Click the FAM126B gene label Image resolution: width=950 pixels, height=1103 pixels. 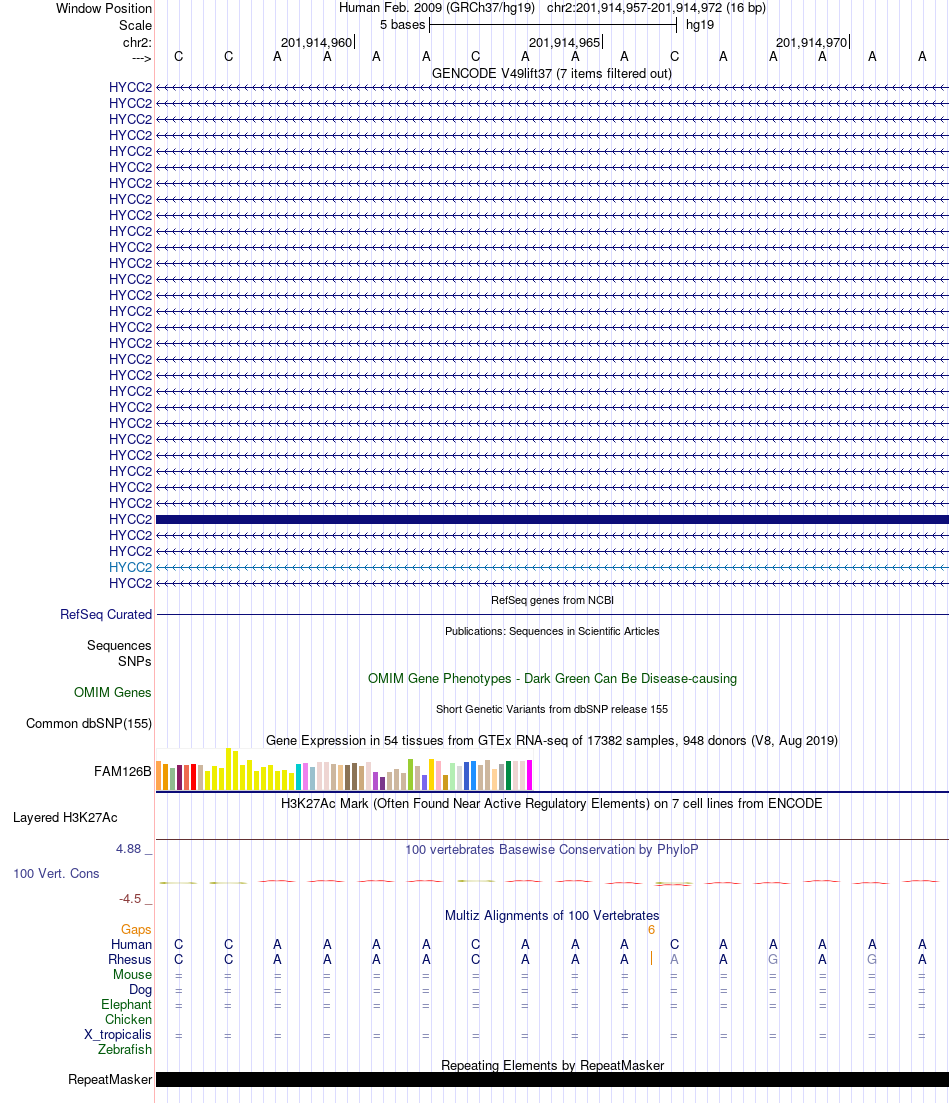coord(122,771)
